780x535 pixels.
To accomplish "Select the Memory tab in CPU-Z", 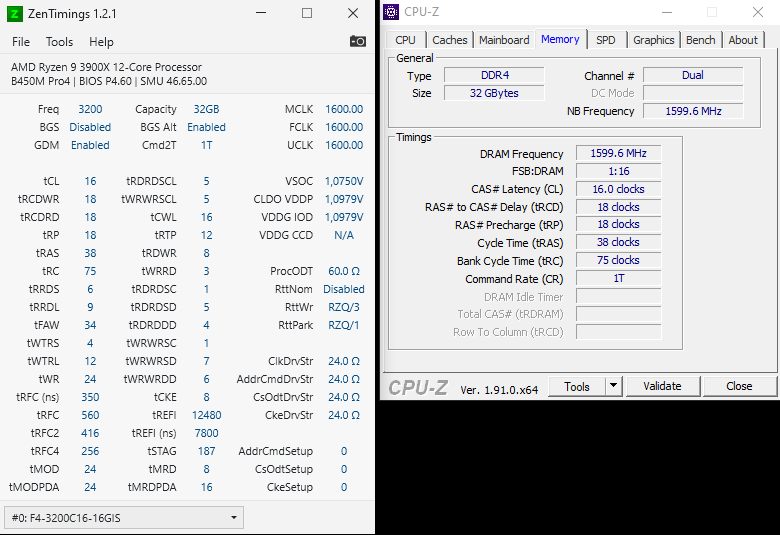I will pos(560,39).
